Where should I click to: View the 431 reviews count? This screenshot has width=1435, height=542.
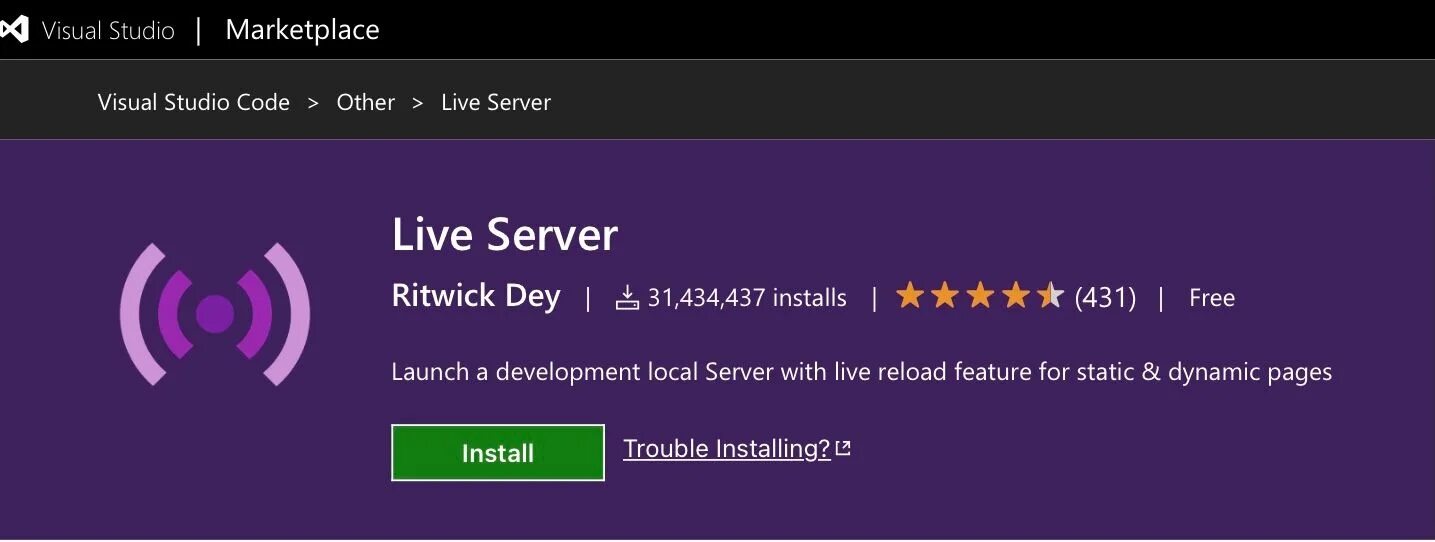(1105, 297)
